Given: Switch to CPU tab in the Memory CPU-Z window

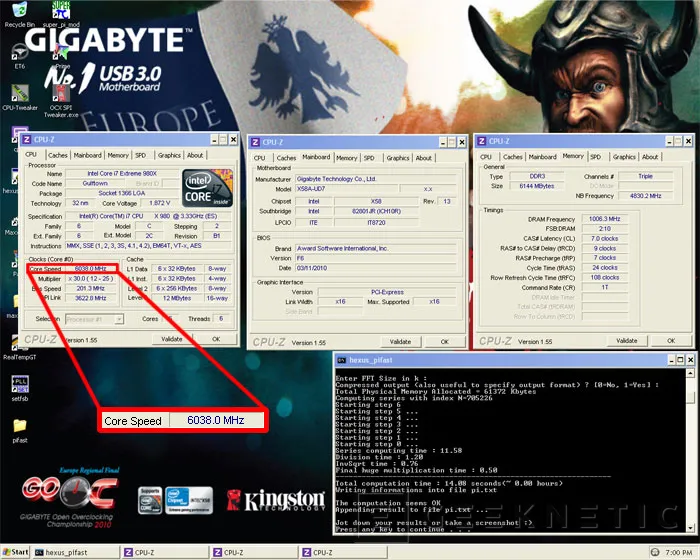Looking at the screenshot, I should click(486, 157).
